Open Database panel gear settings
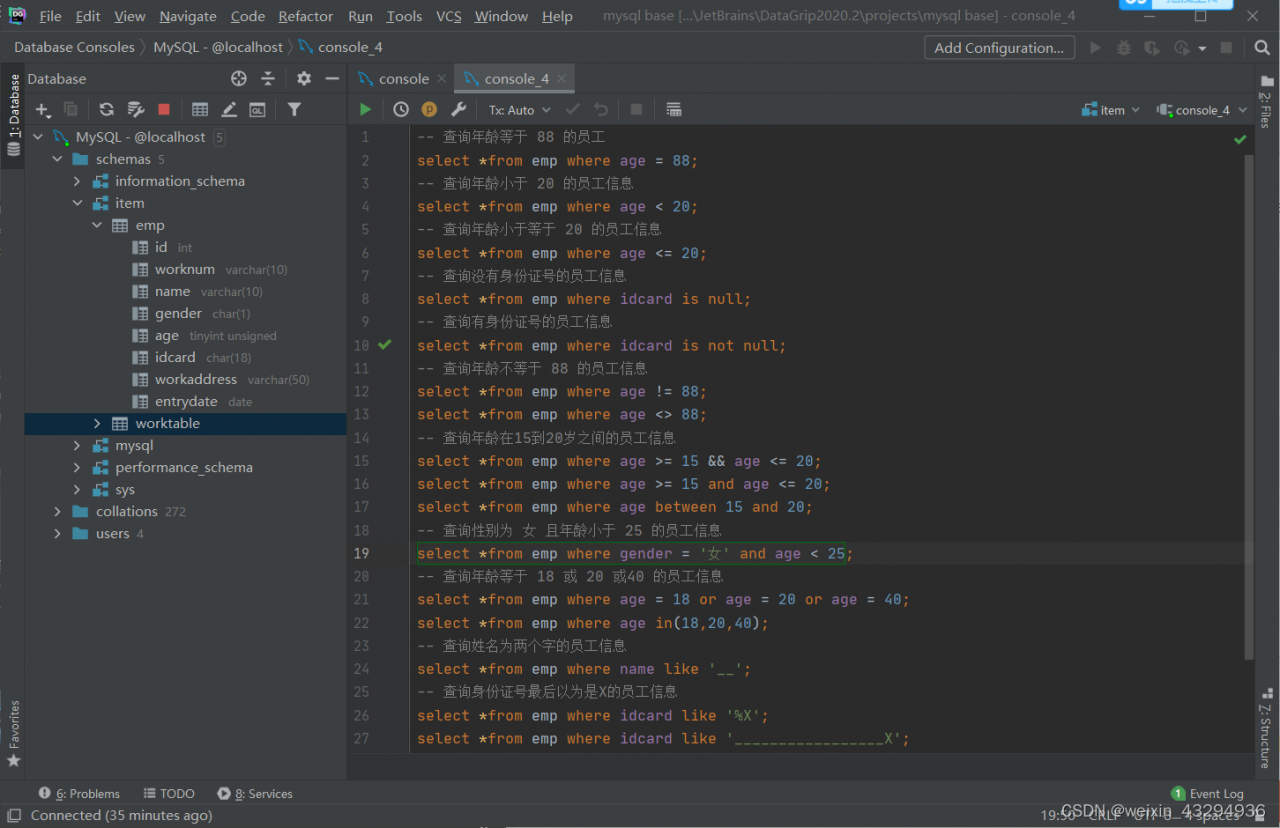The height and width of the screenshot is (828, 1280). 304,79
